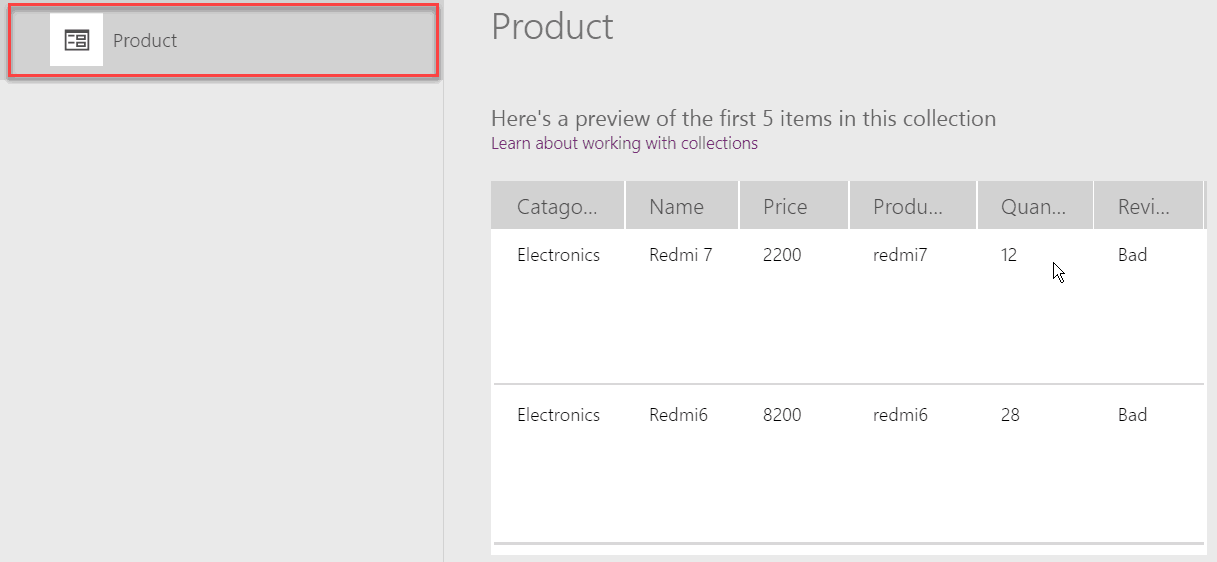Click the Catago... column header

557,206
